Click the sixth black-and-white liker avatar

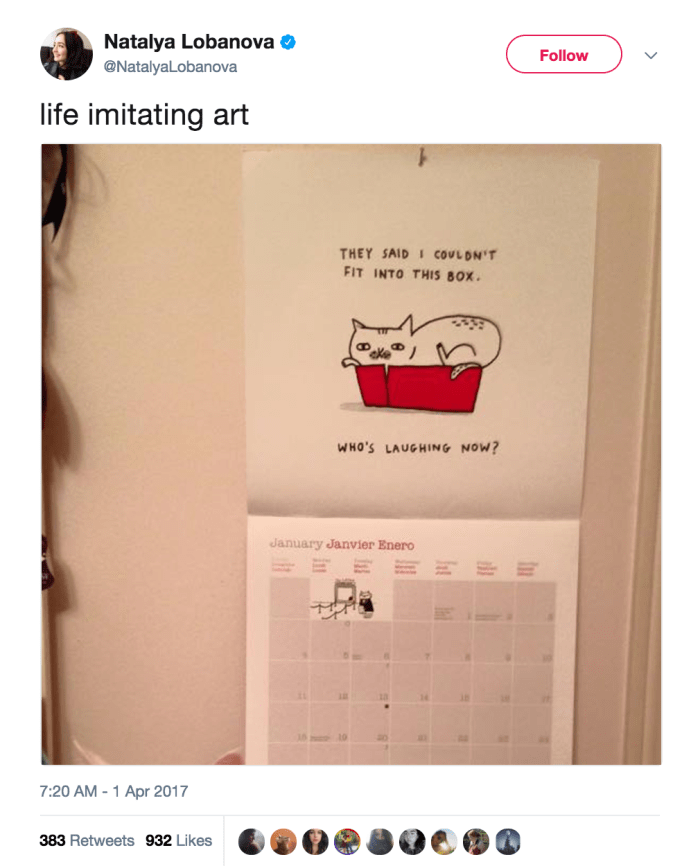(412, 842)
